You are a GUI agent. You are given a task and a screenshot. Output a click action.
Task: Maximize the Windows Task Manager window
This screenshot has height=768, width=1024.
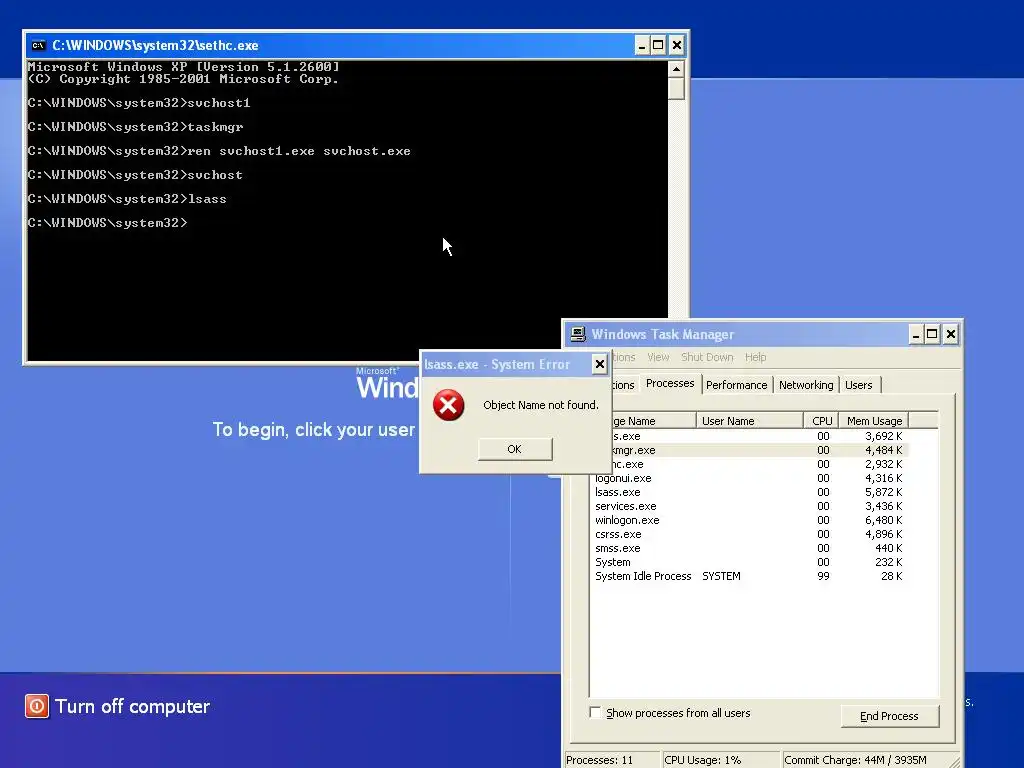click(x=933, y=334)
